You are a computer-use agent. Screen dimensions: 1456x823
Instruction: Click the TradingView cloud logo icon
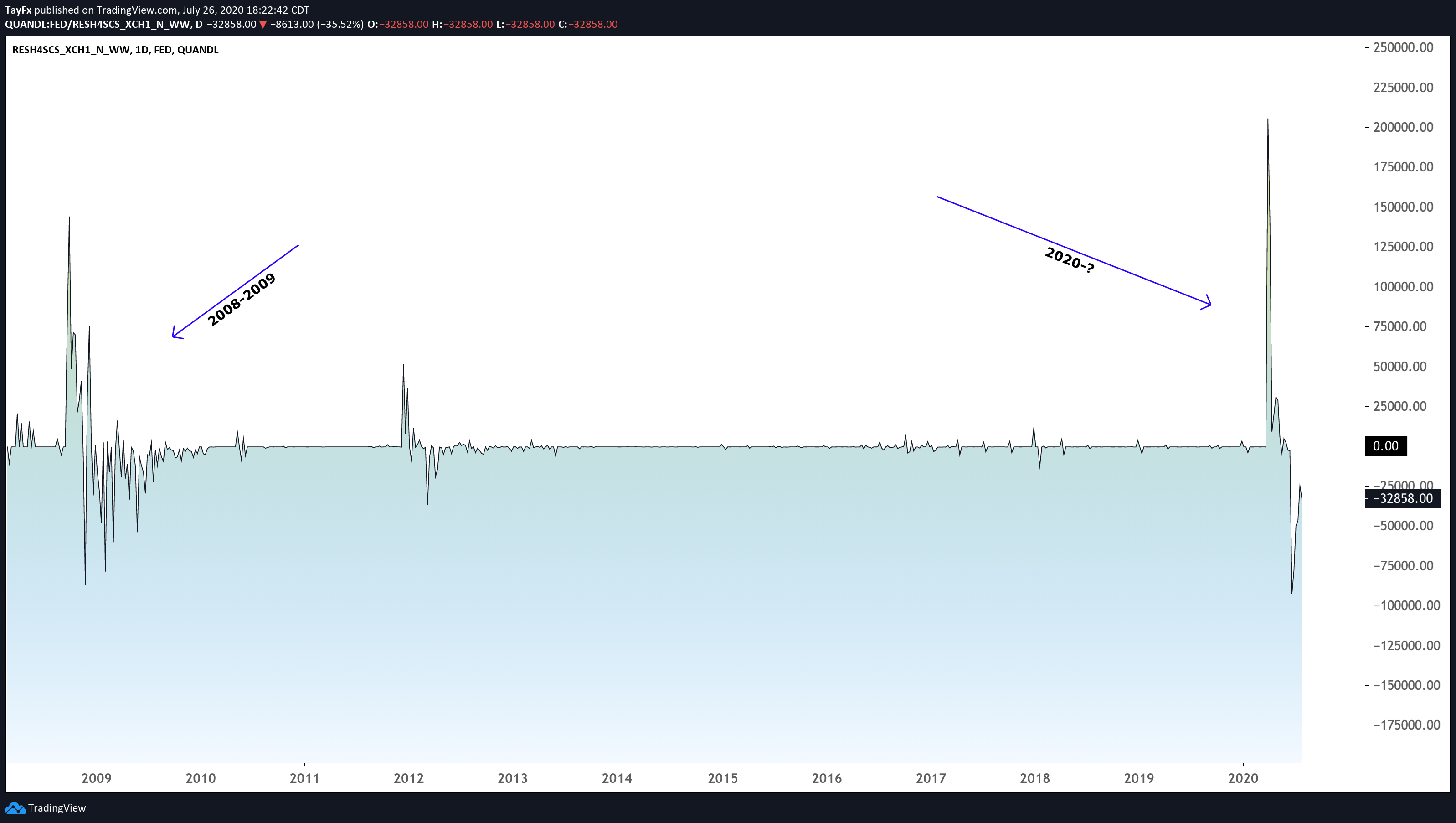(x=15, y=808)
